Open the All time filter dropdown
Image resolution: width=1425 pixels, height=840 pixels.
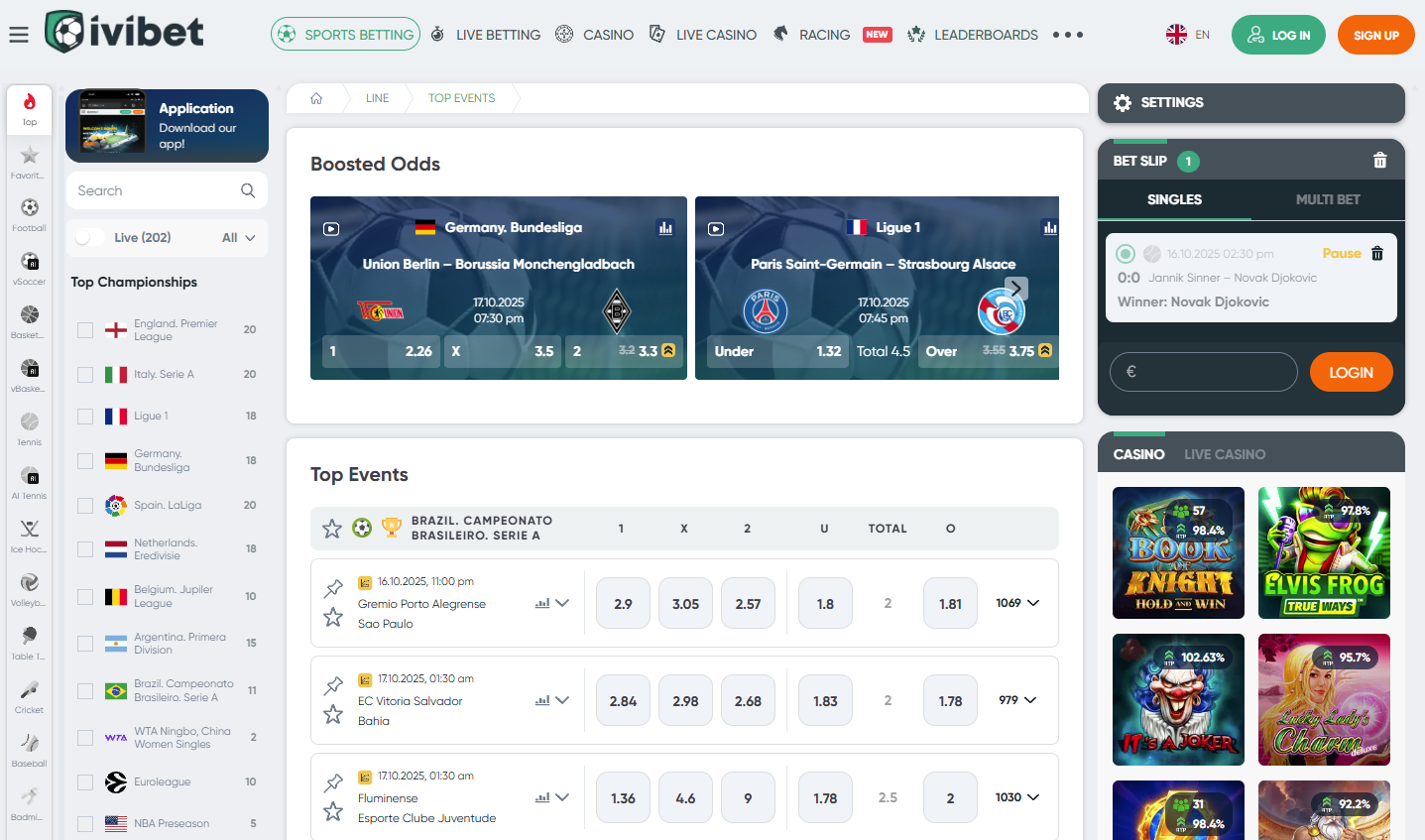pyautogui.click(x=239, y=237)
